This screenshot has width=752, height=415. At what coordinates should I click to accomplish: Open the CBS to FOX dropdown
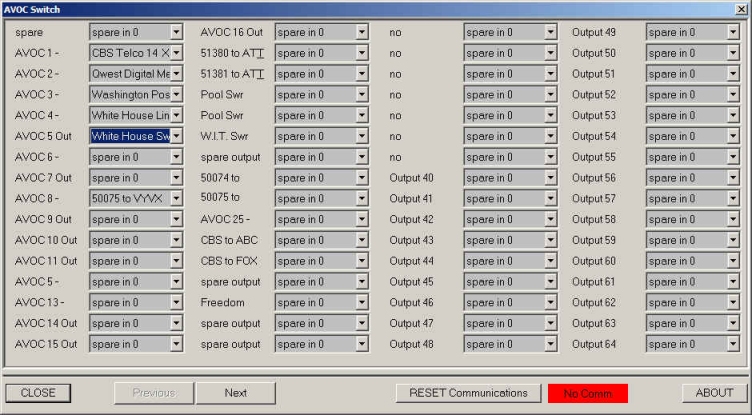tap(362, 261)
